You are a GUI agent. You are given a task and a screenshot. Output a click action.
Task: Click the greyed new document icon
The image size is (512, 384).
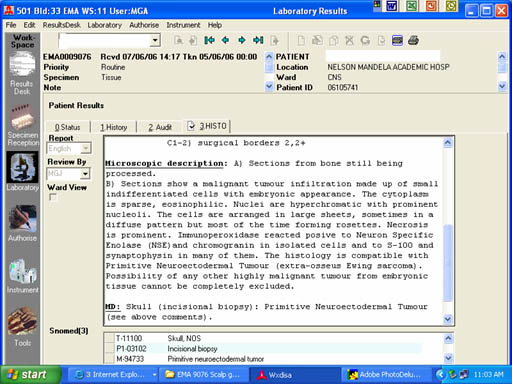301,41
